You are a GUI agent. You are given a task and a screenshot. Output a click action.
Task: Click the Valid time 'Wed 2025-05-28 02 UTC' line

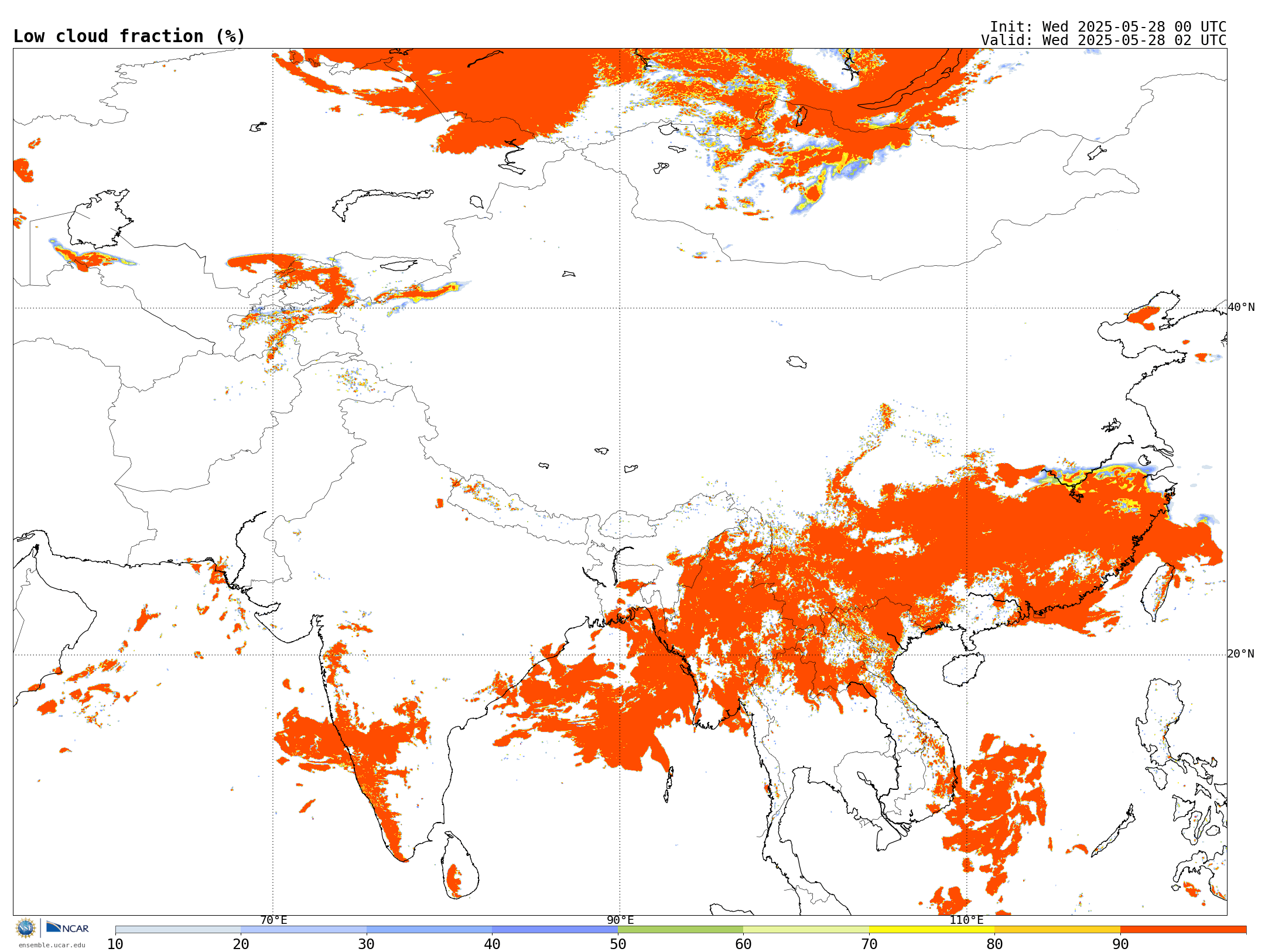(1103, 40)
